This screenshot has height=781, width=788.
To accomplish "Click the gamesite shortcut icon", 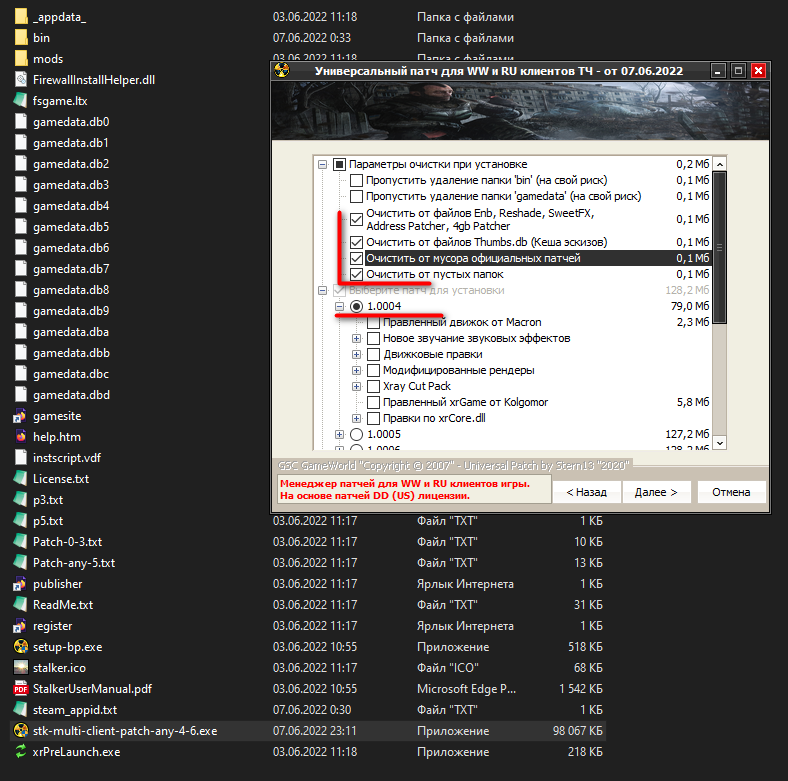I will [21, 416].
